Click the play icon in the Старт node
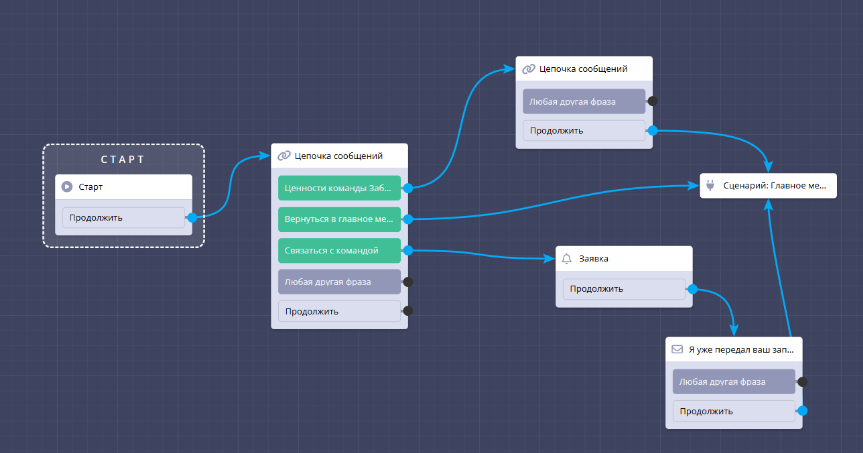 point(67,186)
